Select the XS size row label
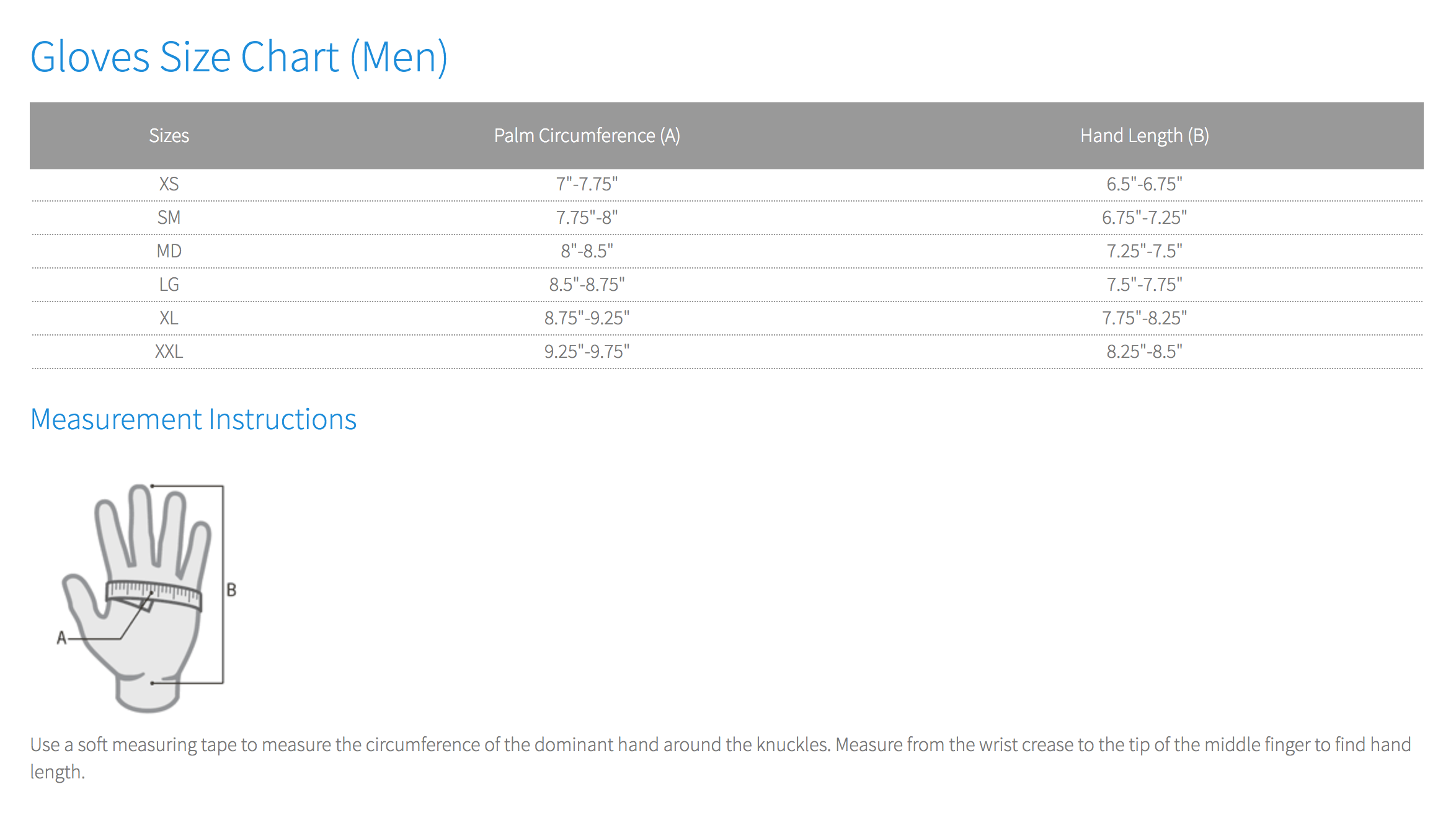 [x=169, y=184]
